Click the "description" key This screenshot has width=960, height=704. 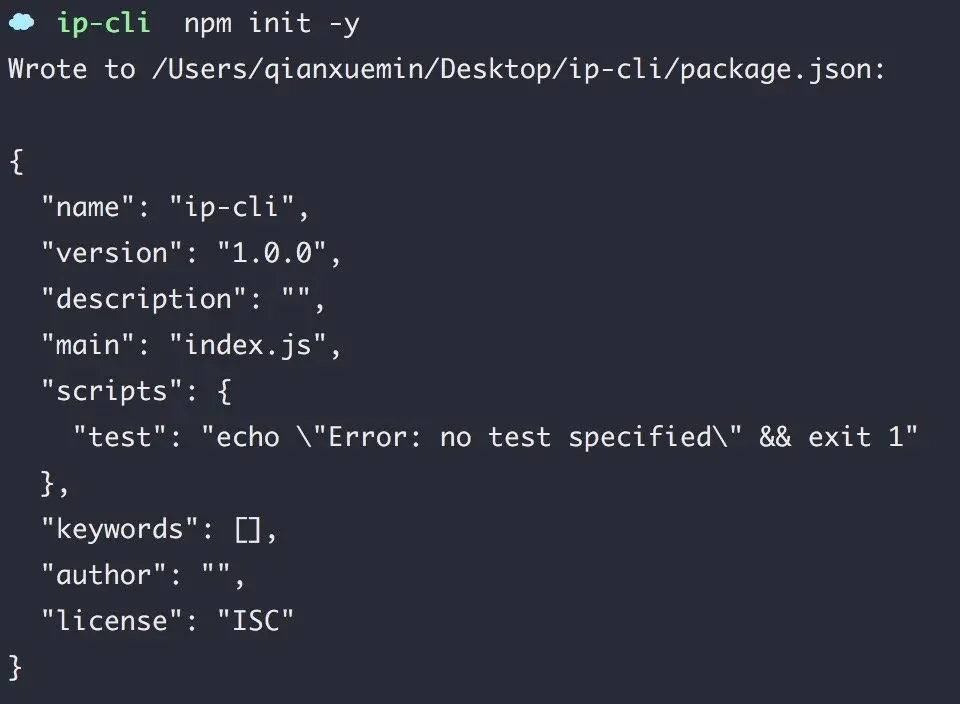click(x=143, y=299)
